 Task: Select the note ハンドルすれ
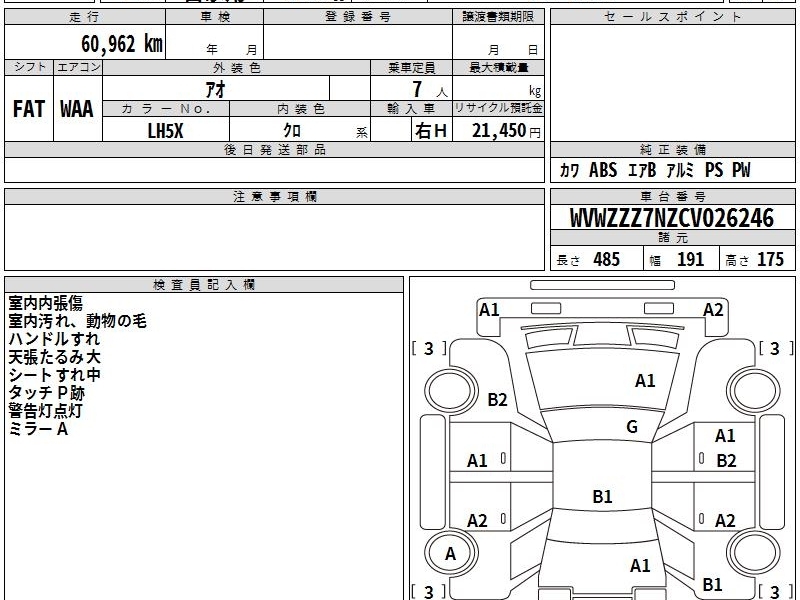click(55, 339)
